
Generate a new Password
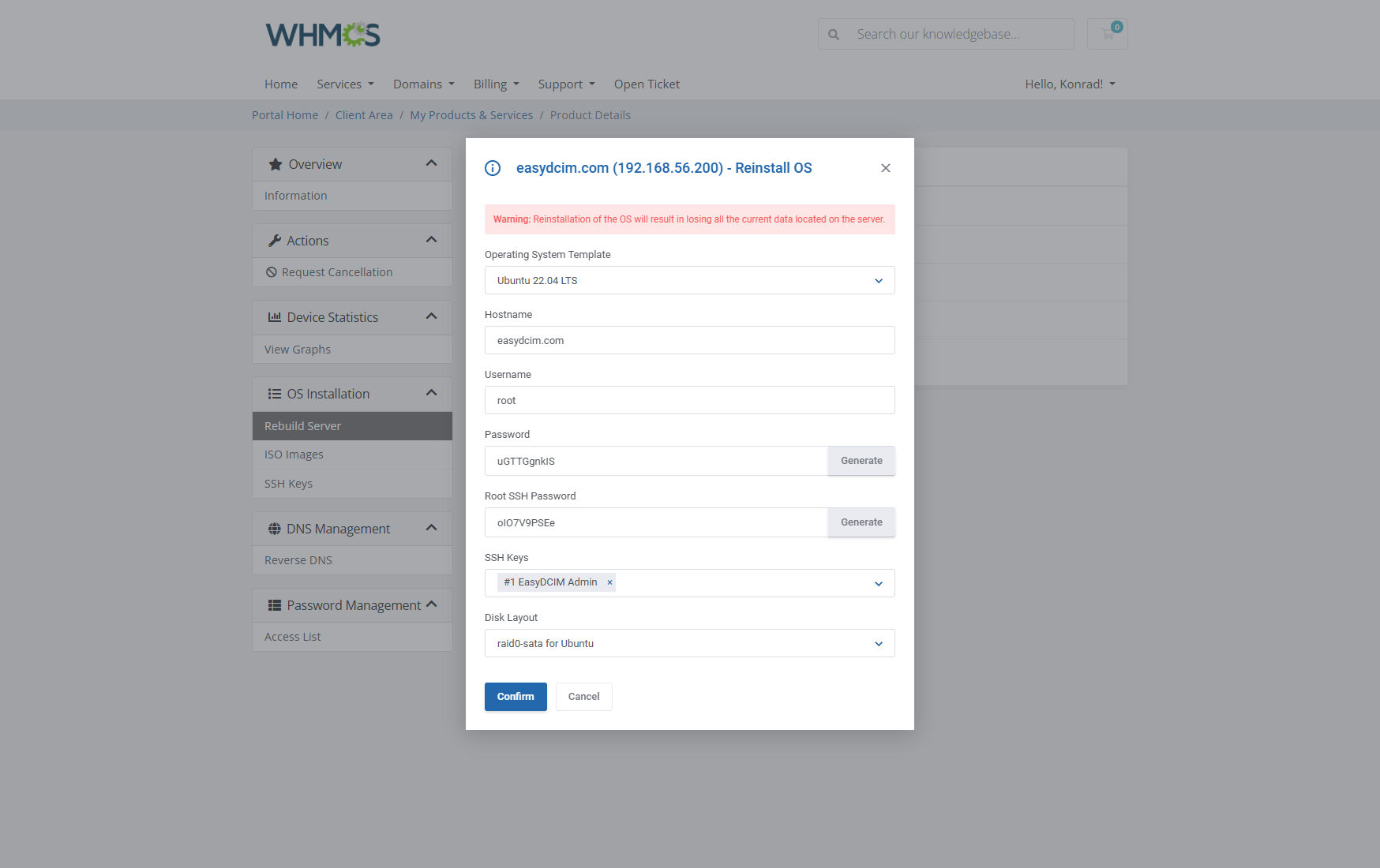861,461
